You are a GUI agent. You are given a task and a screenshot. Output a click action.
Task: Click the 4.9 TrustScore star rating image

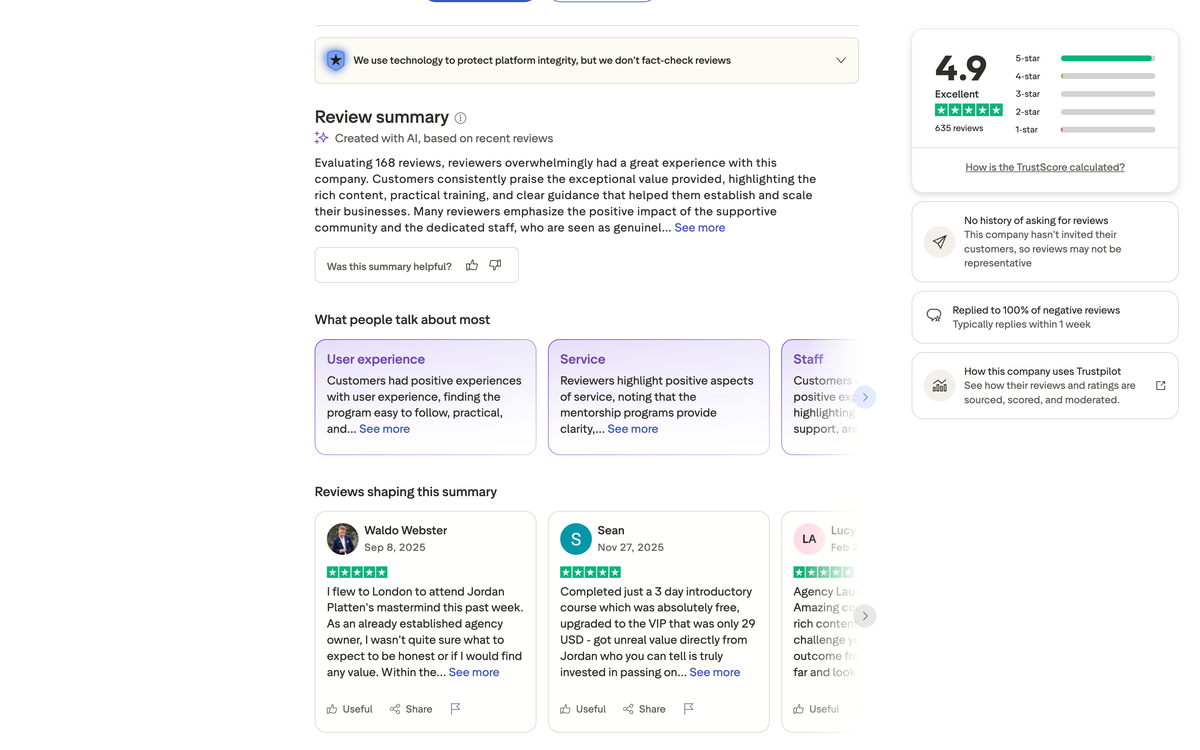[x=969, y=110]
